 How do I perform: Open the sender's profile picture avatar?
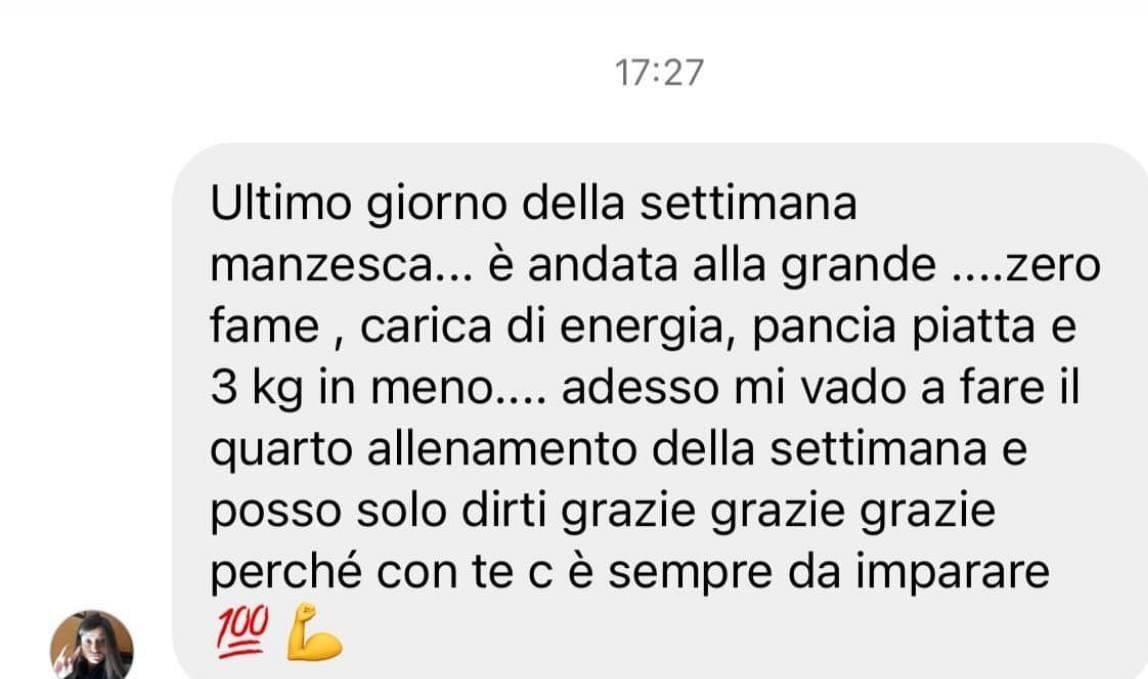92,645
